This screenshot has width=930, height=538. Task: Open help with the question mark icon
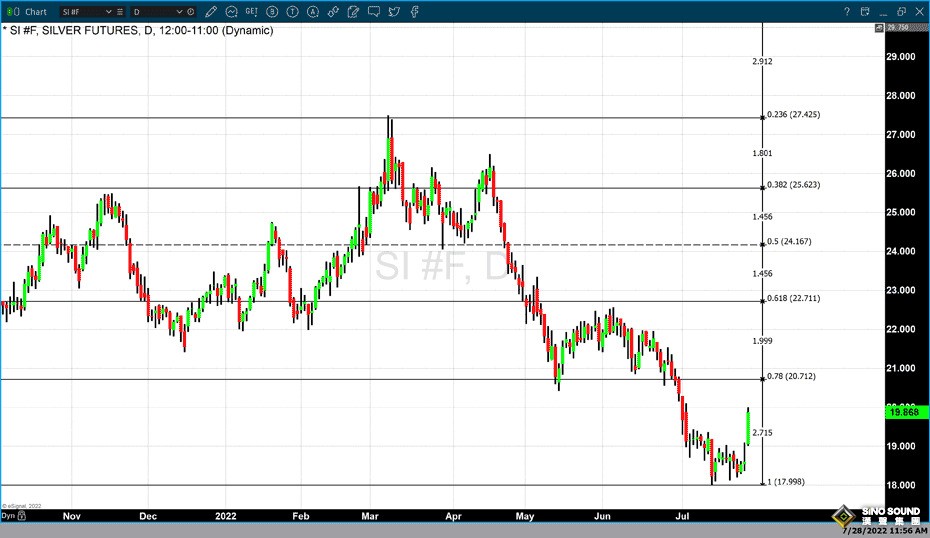847,12
